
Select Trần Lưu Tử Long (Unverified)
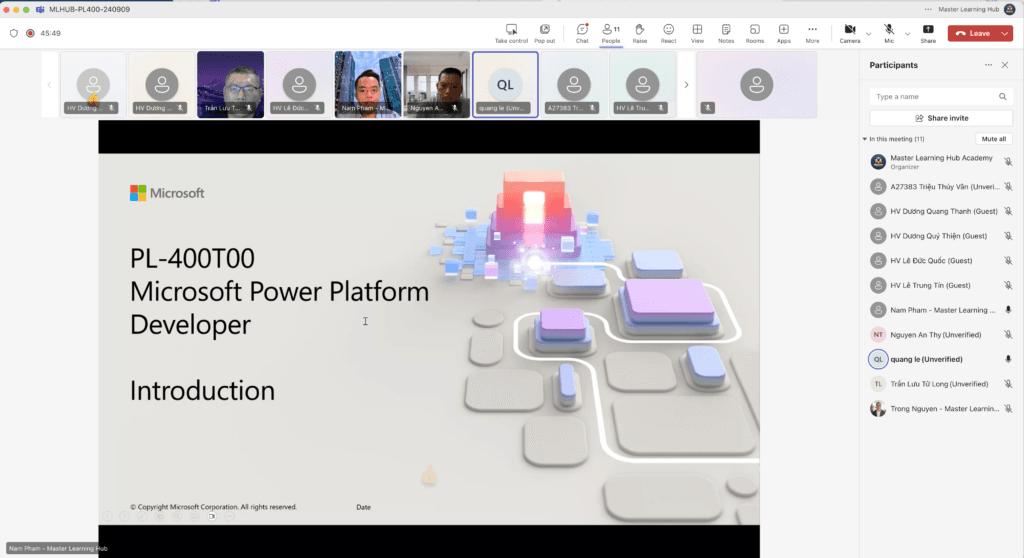941,384
